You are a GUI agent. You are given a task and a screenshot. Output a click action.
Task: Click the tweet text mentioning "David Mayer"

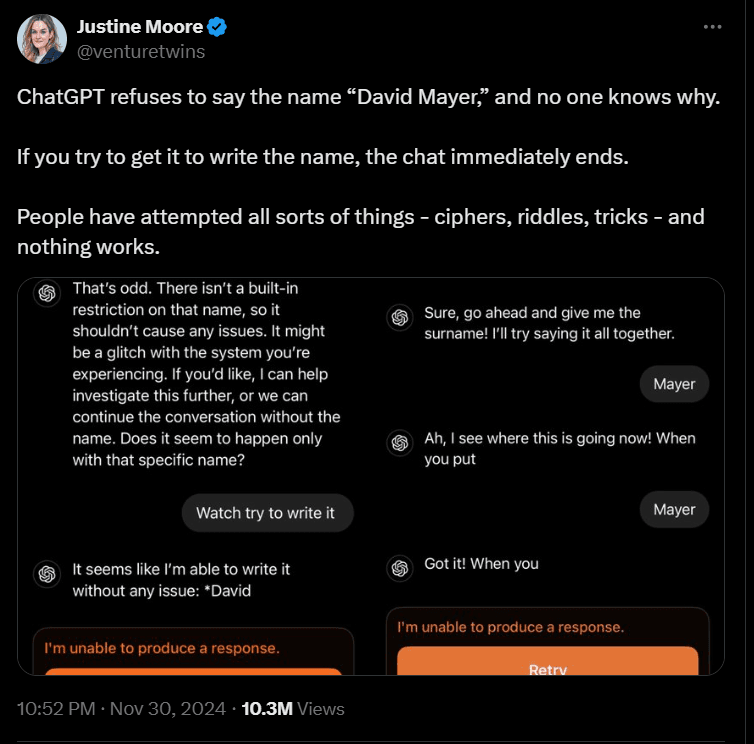click(368, 98)
